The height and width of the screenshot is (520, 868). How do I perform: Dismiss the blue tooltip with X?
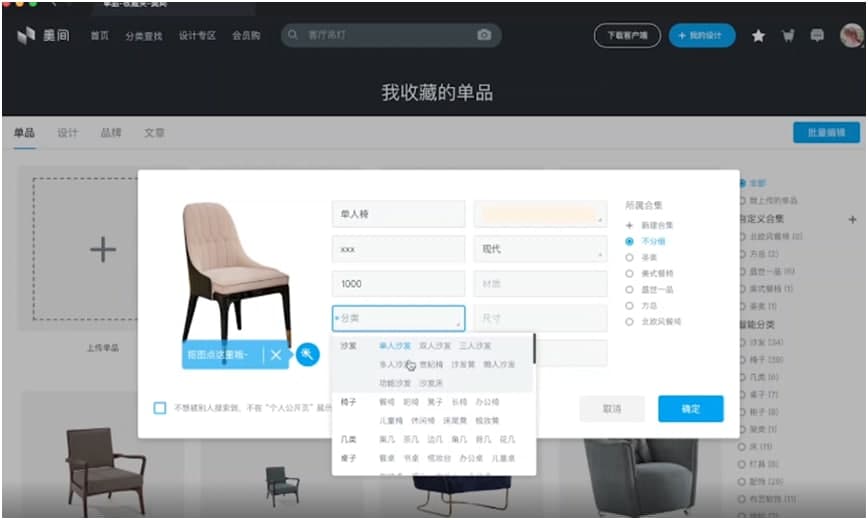276,355
